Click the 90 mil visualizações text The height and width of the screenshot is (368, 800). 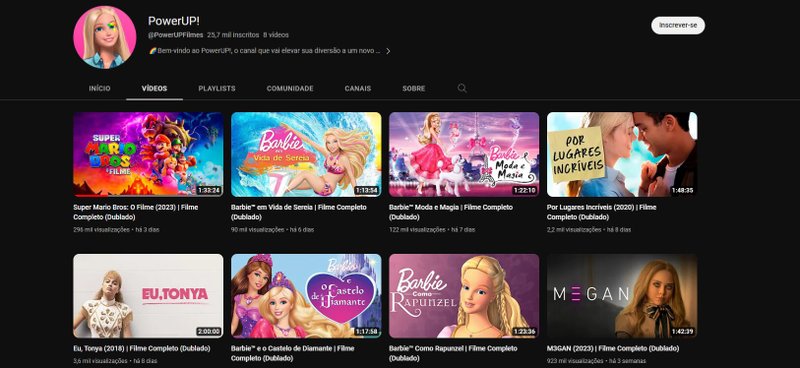pos(258,230)
